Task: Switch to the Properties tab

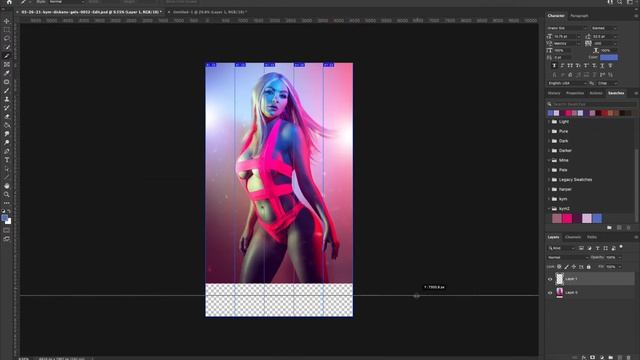Action: click(575, 93)
